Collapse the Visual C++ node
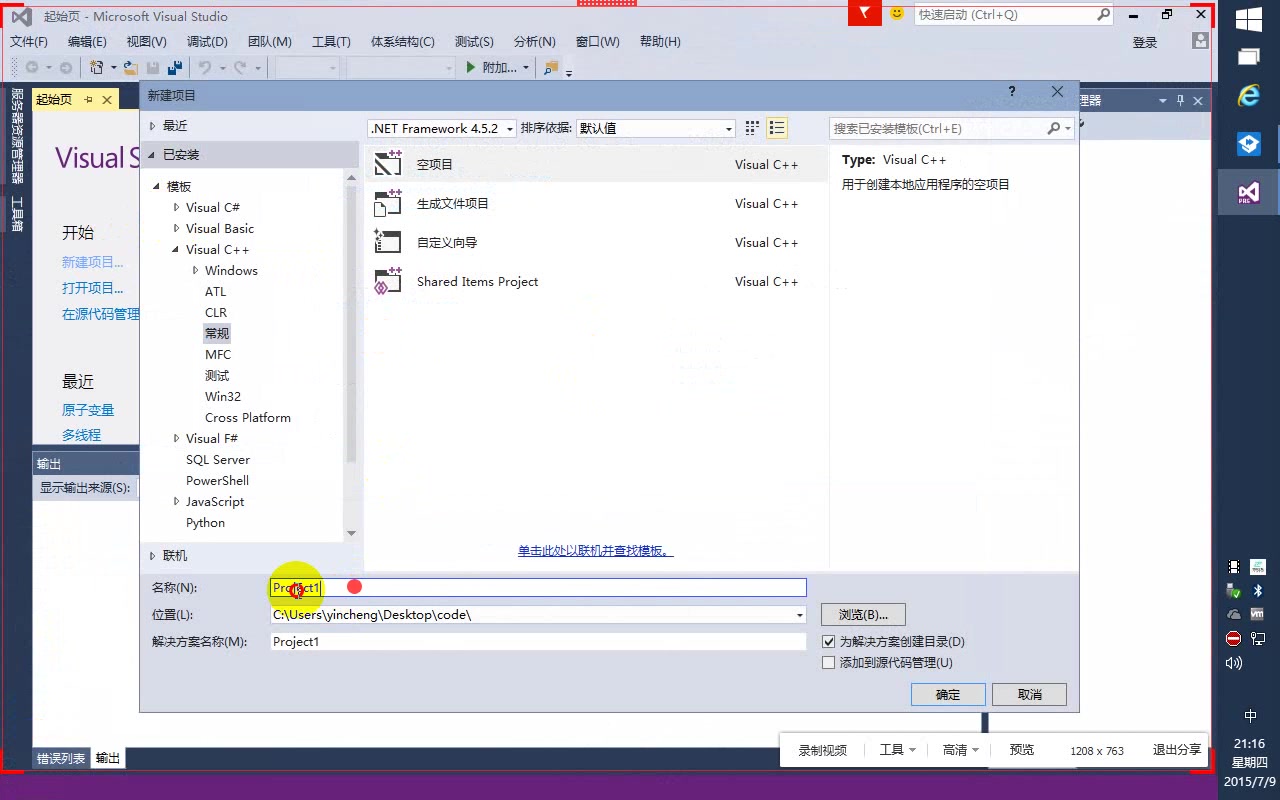The image size is (1280, 800). 176,249
